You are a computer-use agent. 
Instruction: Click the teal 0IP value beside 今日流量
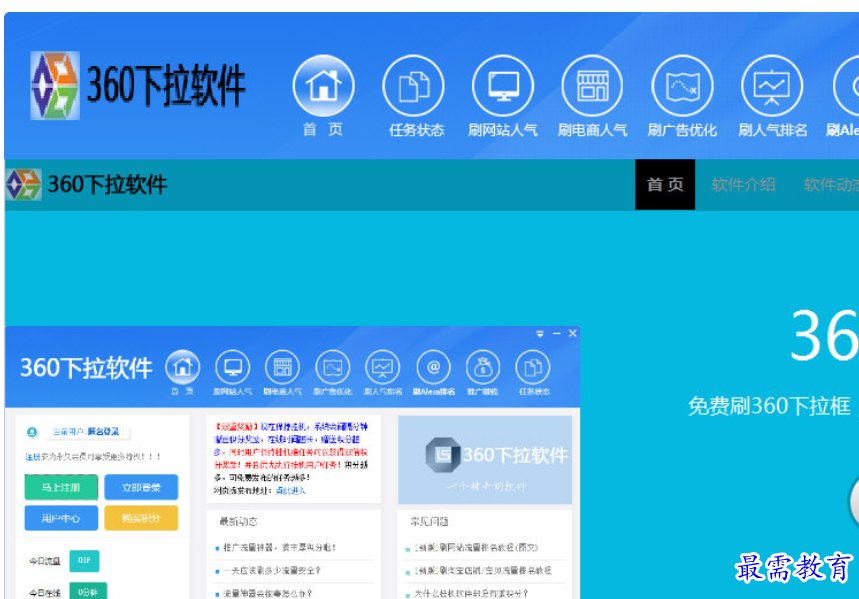tap(84, 561)
